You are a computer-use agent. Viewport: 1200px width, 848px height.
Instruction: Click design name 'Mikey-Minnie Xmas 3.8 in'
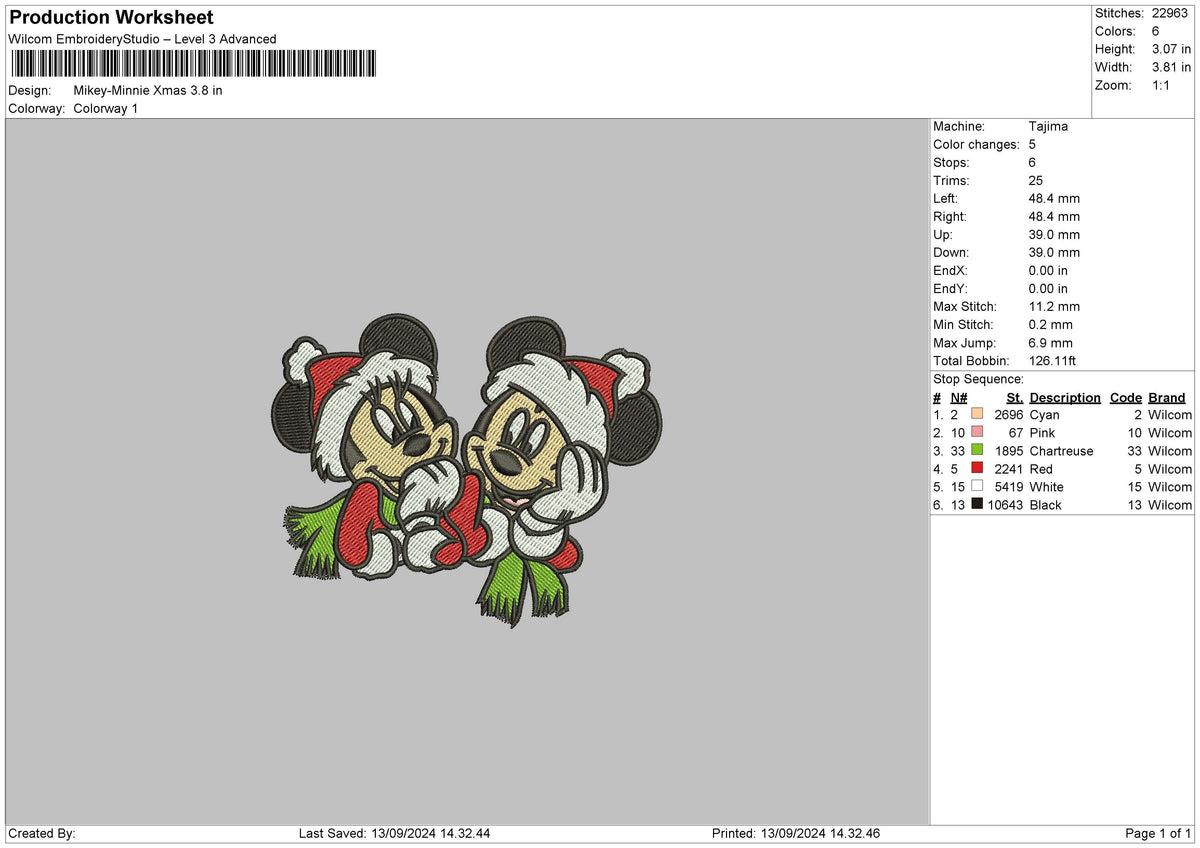click(148, 90)
